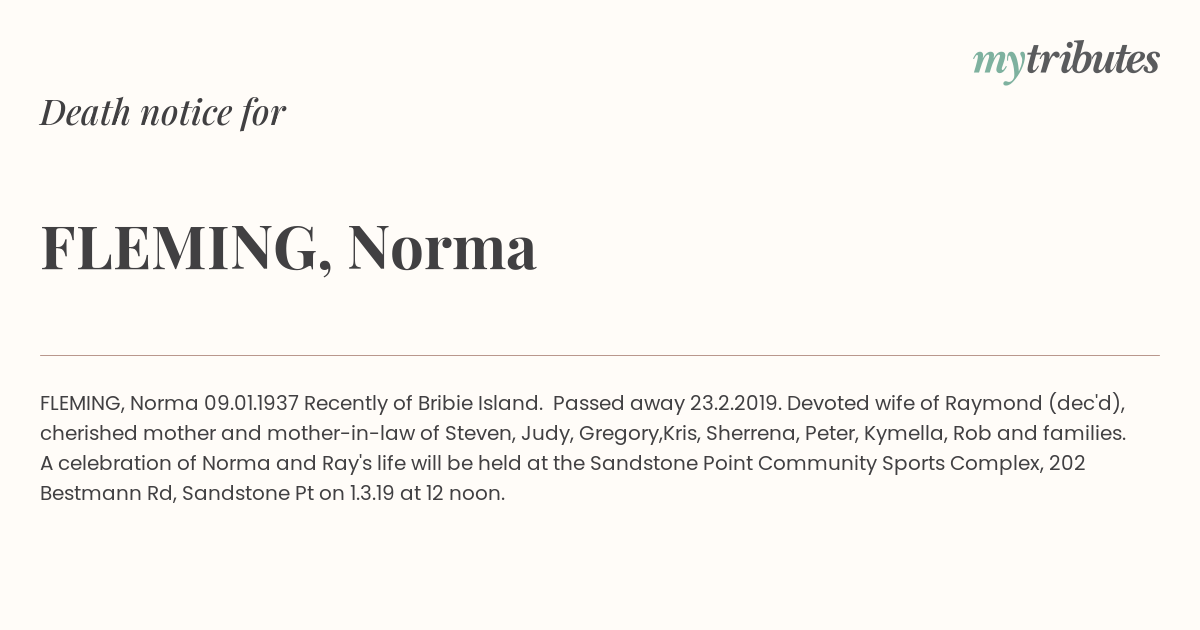
Task: Click the phrase "Rob and families"
Action: coord(1037,433)
